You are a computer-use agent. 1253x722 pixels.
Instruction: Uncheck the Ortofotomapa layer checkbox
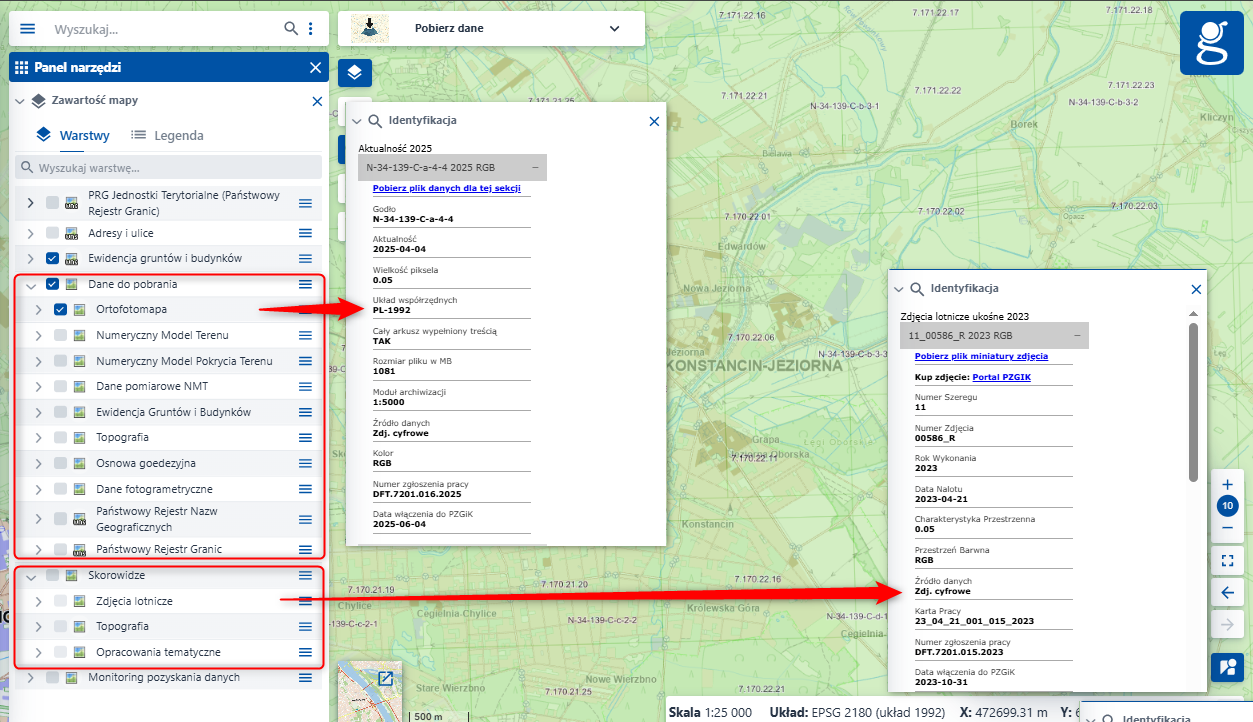60,310
